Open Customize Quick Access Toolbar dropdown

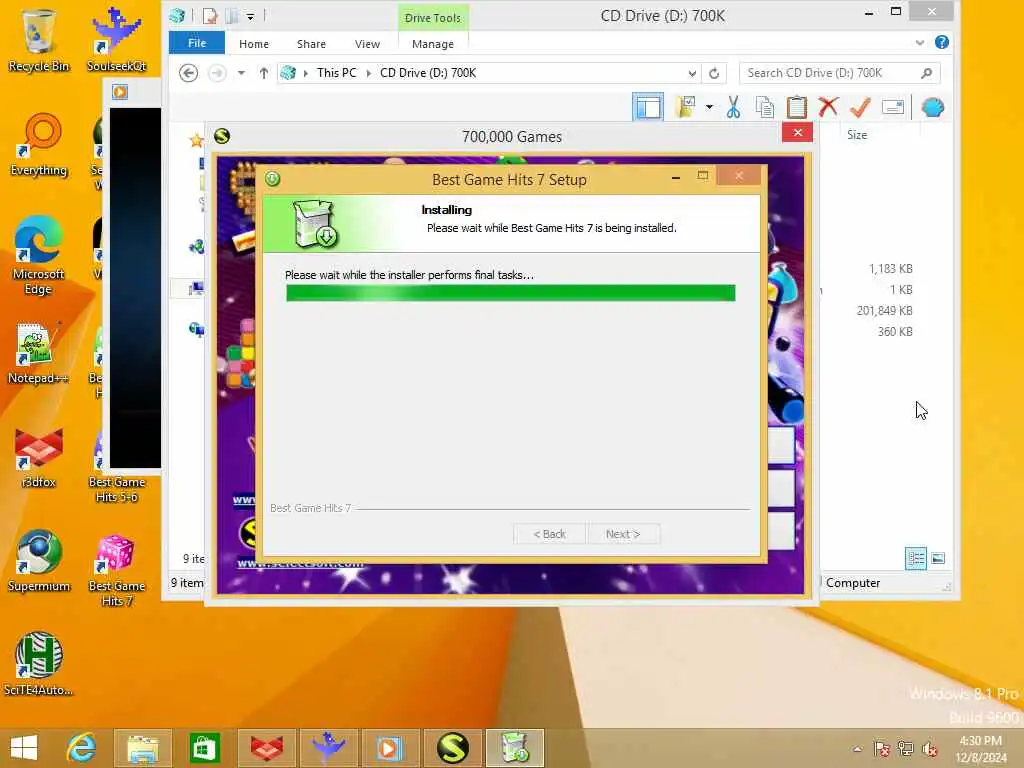(250, 16)
